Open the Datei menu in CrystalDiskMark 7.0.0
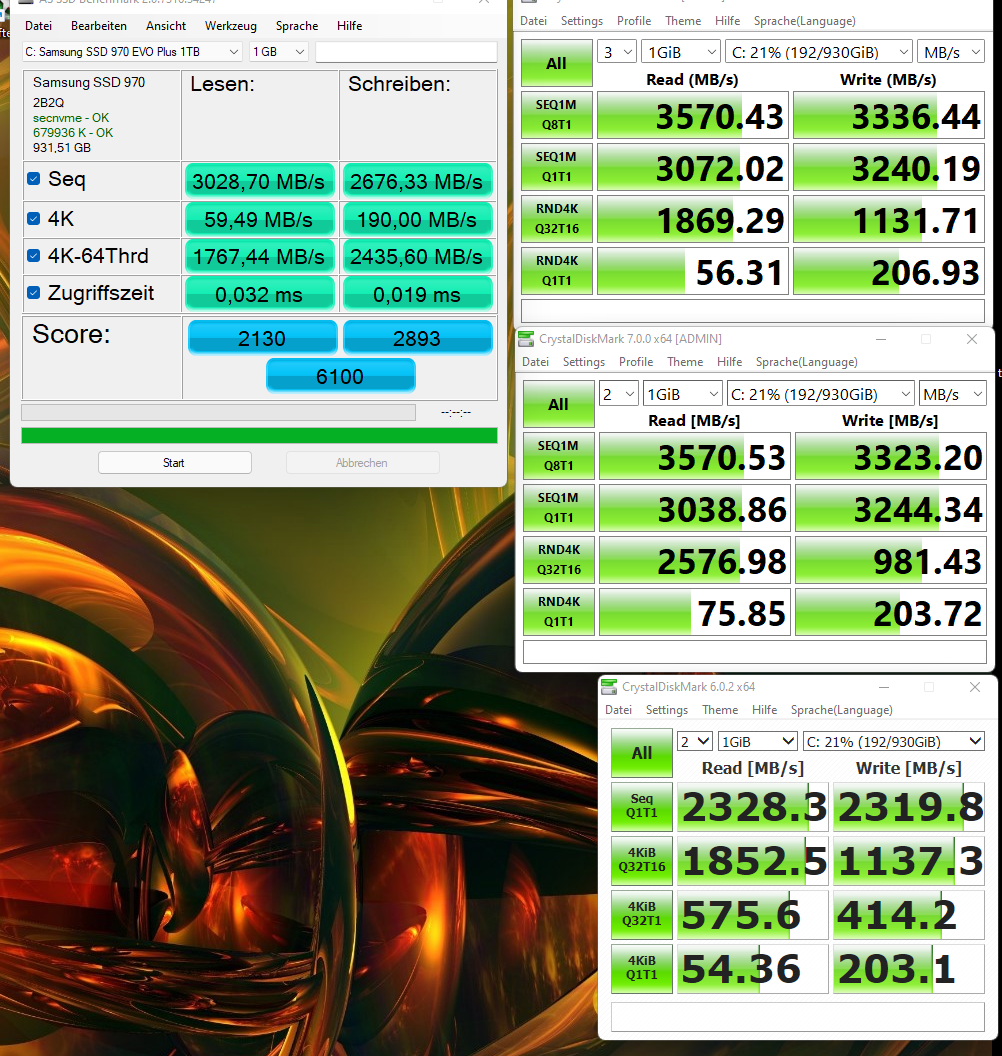This screenshot has width=1002, height=1056. pyautogui.click(x=535, y=362)
